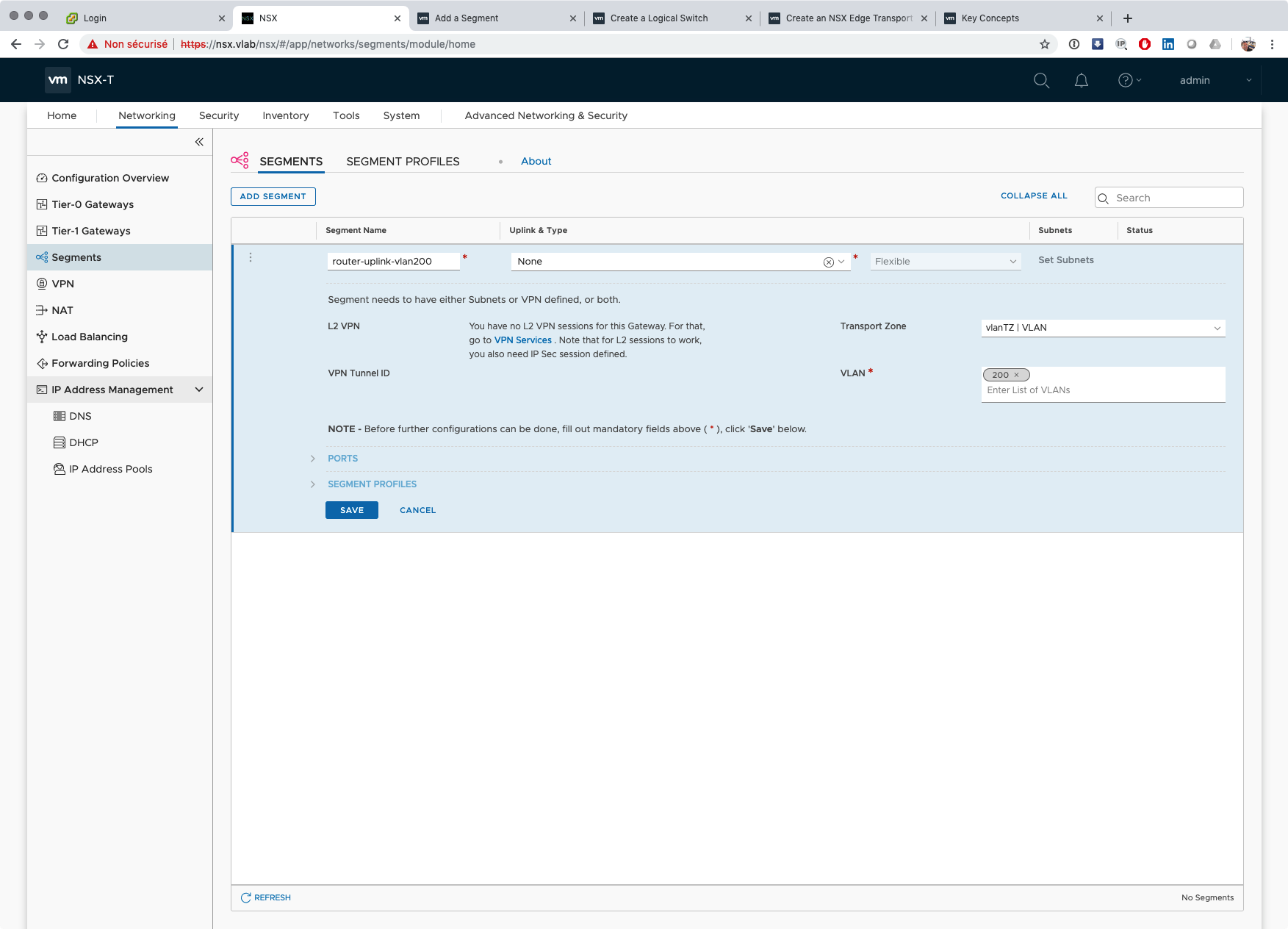The height and width of the screenshot is (929, 1288).
Task: Open Tier-0 Gateways in sidebar
Action: [93, 204]
